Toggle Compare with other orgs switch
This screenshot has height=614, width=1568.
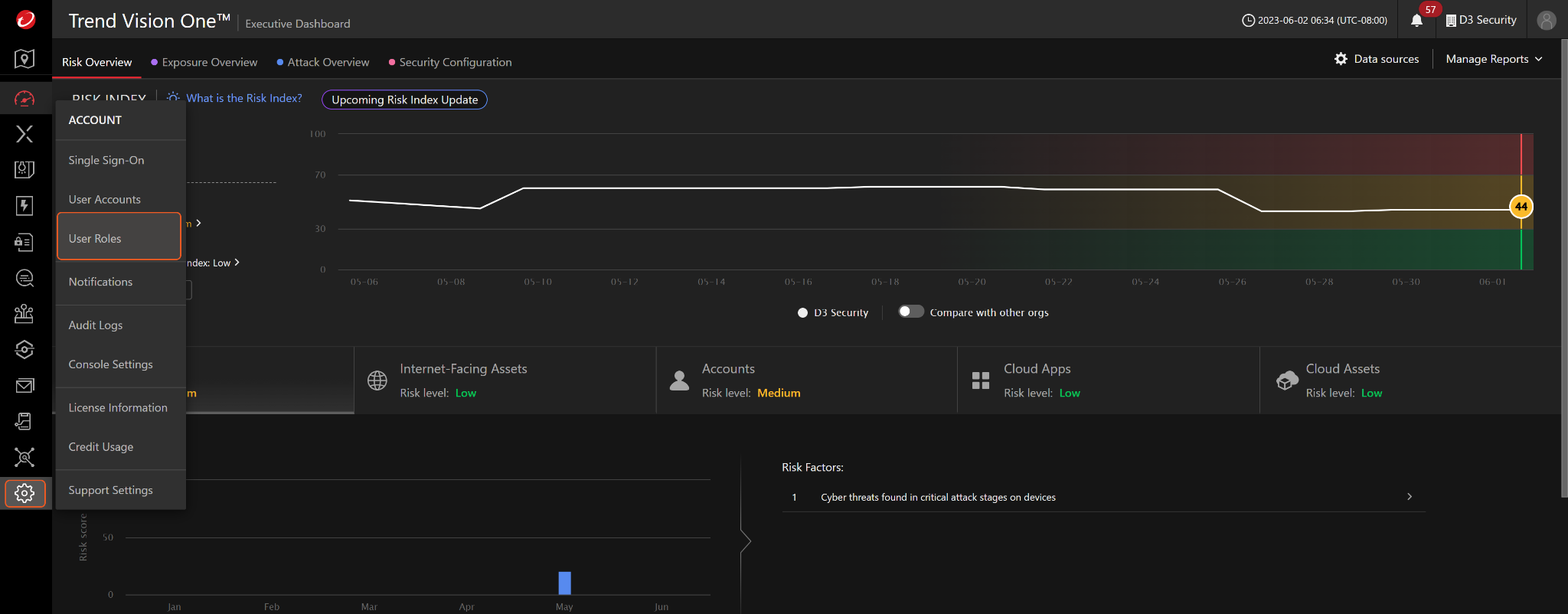coord(910,312)
